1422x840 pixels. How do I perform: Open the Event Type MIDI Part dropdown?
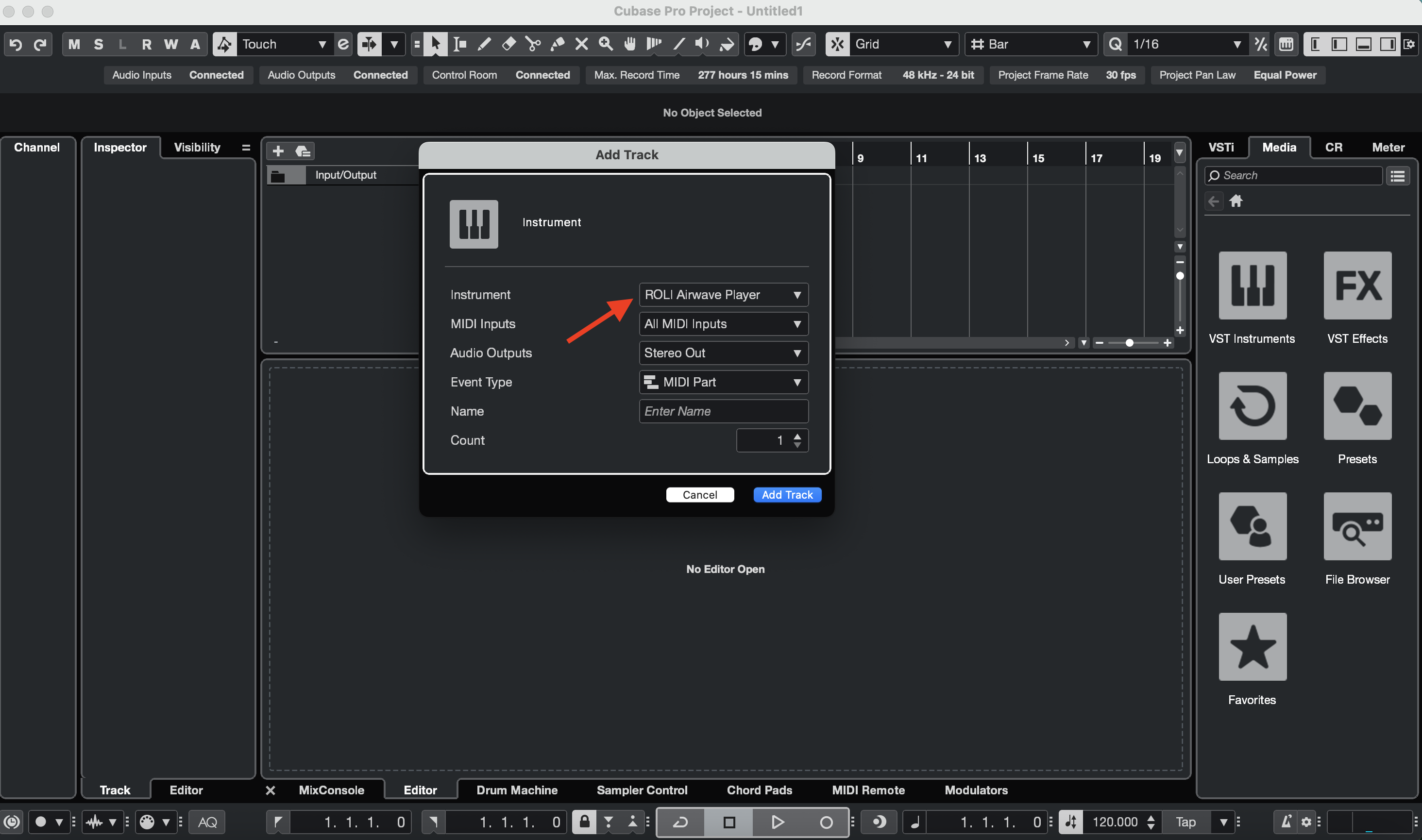[x=723, y=382]
